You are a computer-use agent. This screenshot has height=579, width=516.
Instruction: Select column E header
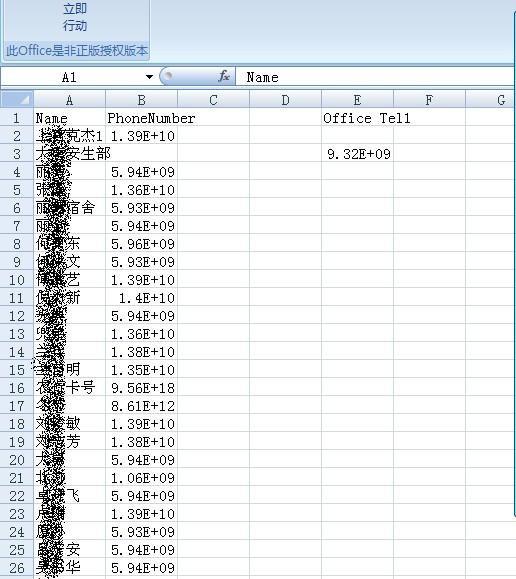click(x=357, y=100)
